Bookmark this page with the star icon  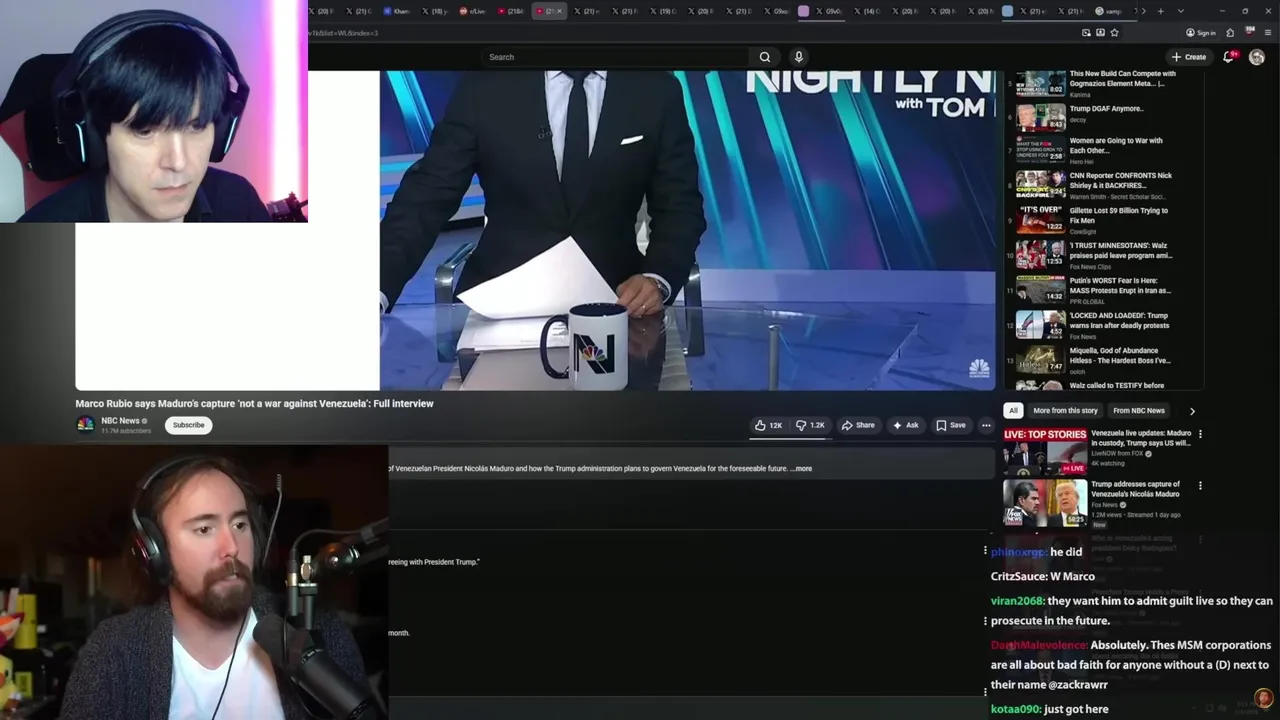tap(1114, 32)
